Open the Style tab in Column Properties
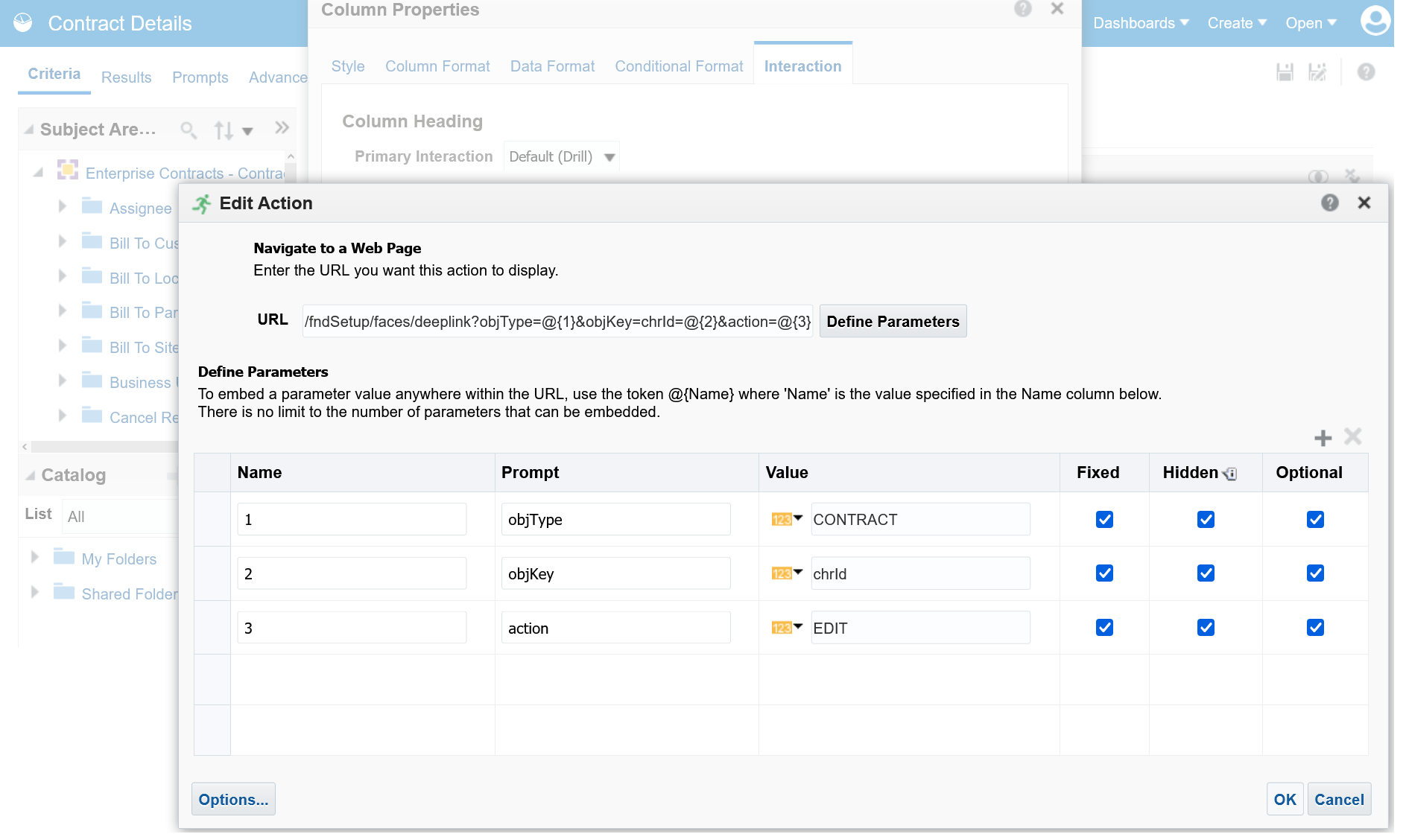The height and width of the screenshot is (840, 1406). point(348,66)
